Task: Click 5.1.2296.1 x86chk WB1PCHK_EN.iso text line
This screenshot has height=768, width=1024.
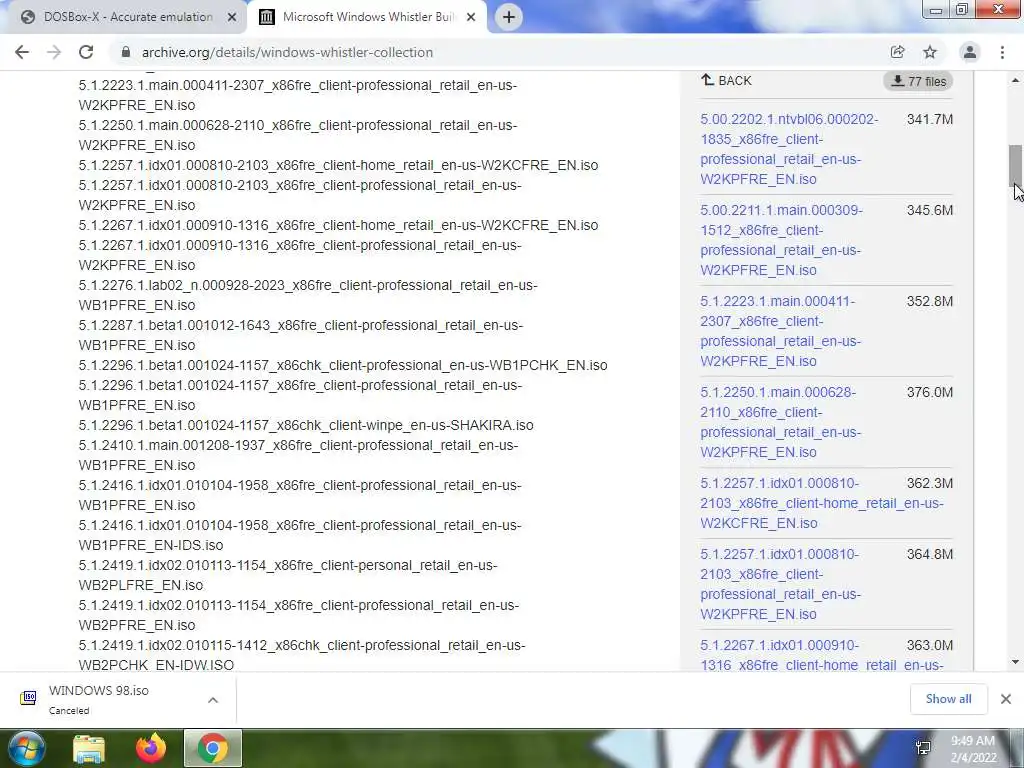Action: pos(343,365)
